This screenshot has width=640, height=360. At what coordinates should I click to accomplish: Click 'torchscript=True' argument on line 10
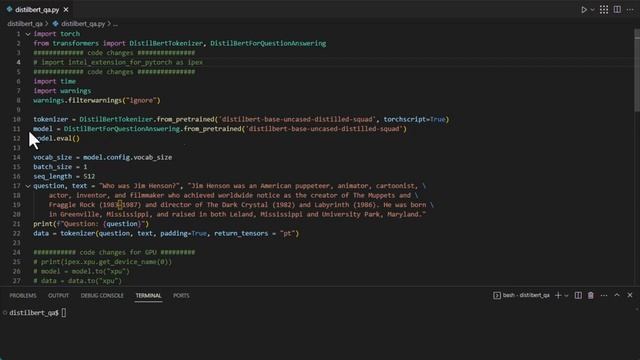point(414,119)
